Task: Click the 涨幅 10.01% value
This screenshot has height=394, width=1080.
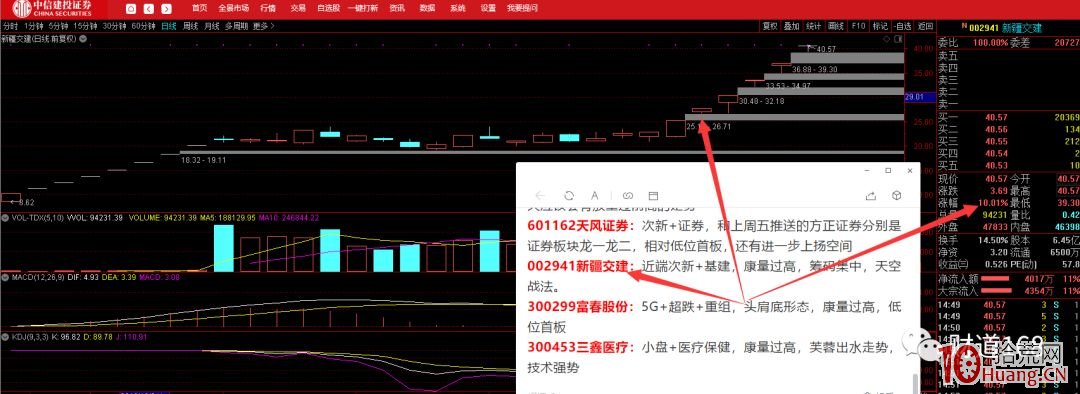Action: [994, 203]
